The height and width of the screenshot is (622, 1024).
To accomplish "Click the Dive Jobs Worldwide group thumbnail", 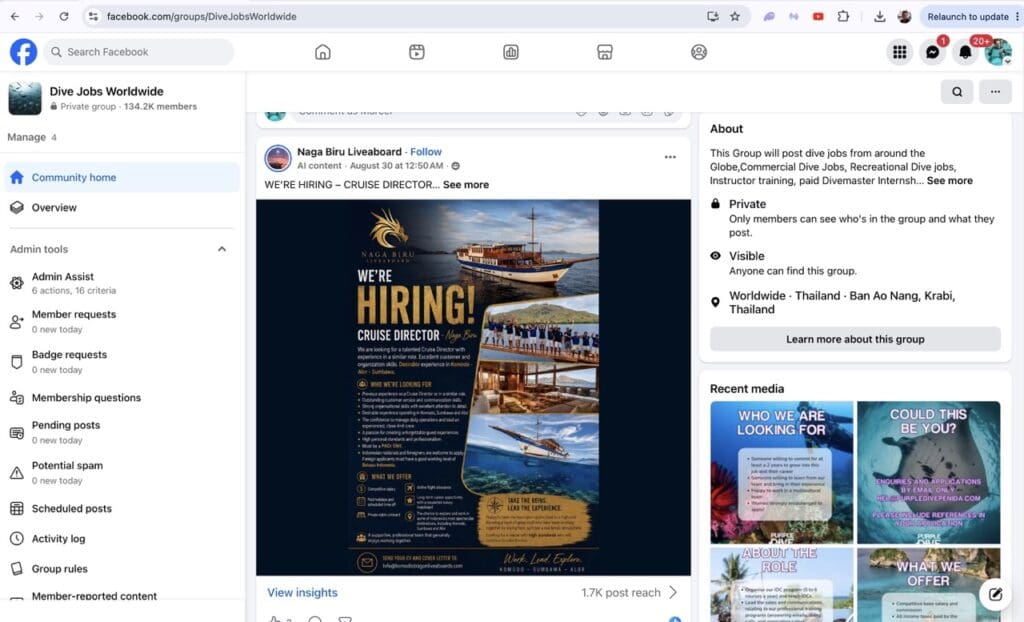I will 25,99.
